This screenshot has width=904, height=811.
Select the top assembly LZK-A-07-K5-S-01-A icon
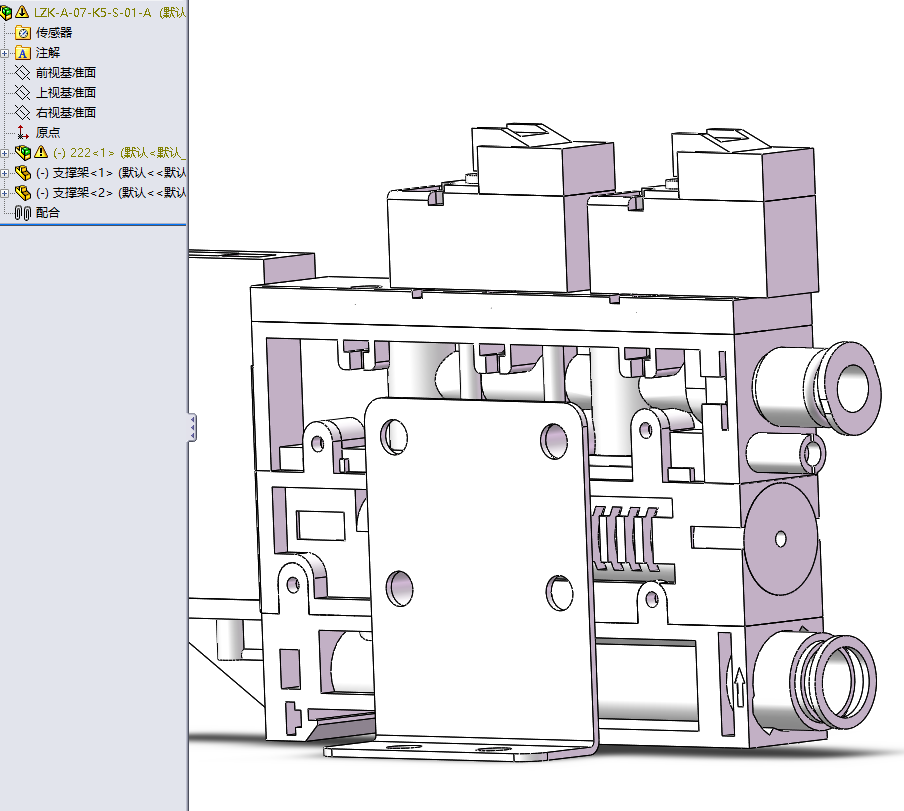6,12
